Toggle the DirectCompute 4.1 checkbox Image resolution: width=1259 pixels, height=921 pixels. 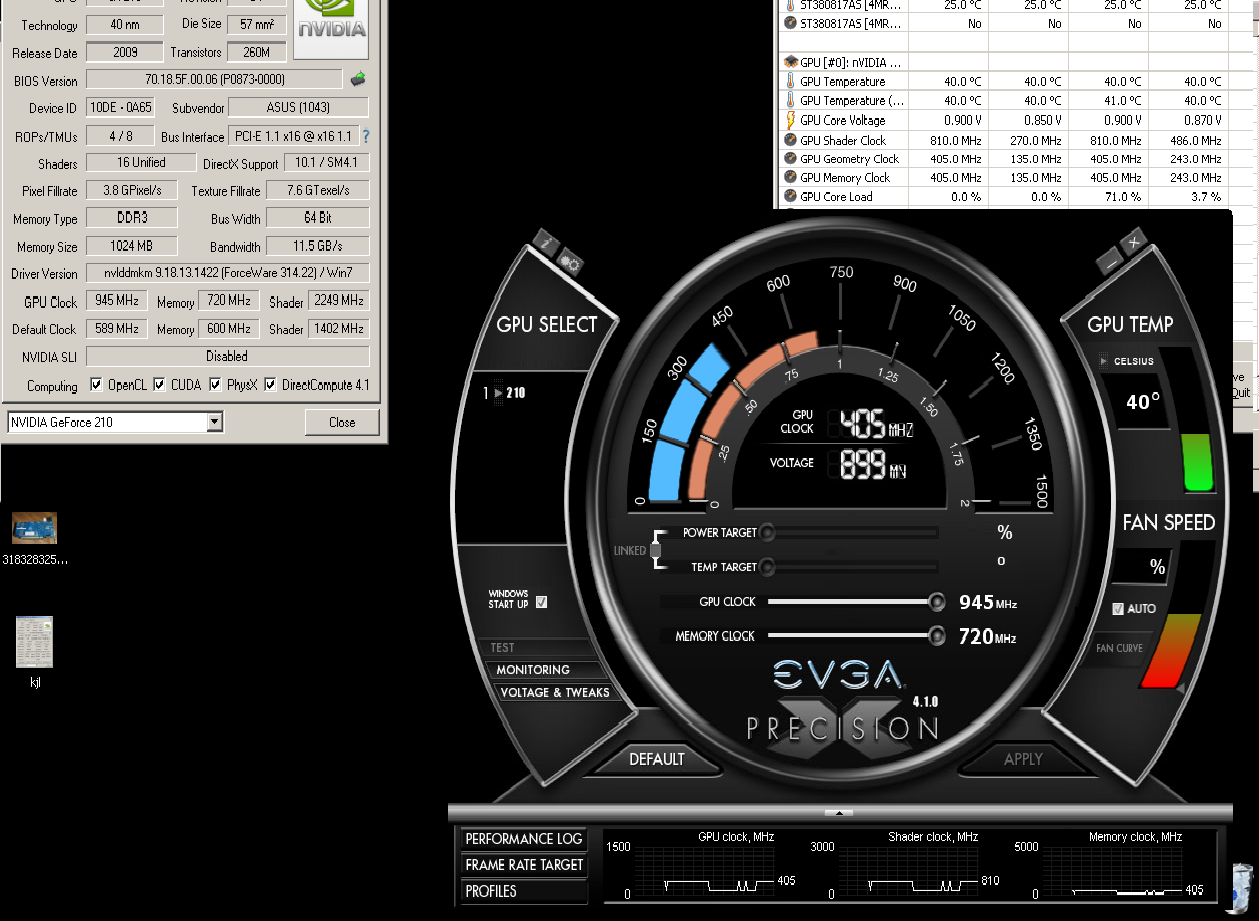pos(270,385)
